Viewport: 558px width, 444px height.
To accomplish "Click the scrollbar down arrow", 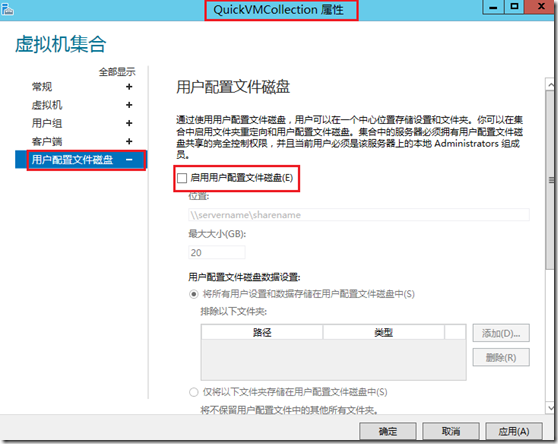I will click(551, 408).
